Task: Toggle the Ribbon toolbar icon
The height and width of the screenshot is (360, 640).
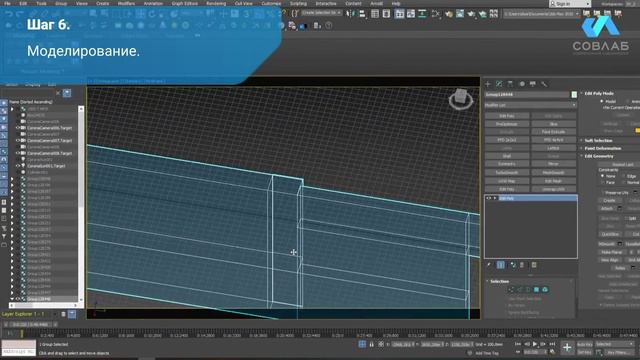Action: [400, 14]
